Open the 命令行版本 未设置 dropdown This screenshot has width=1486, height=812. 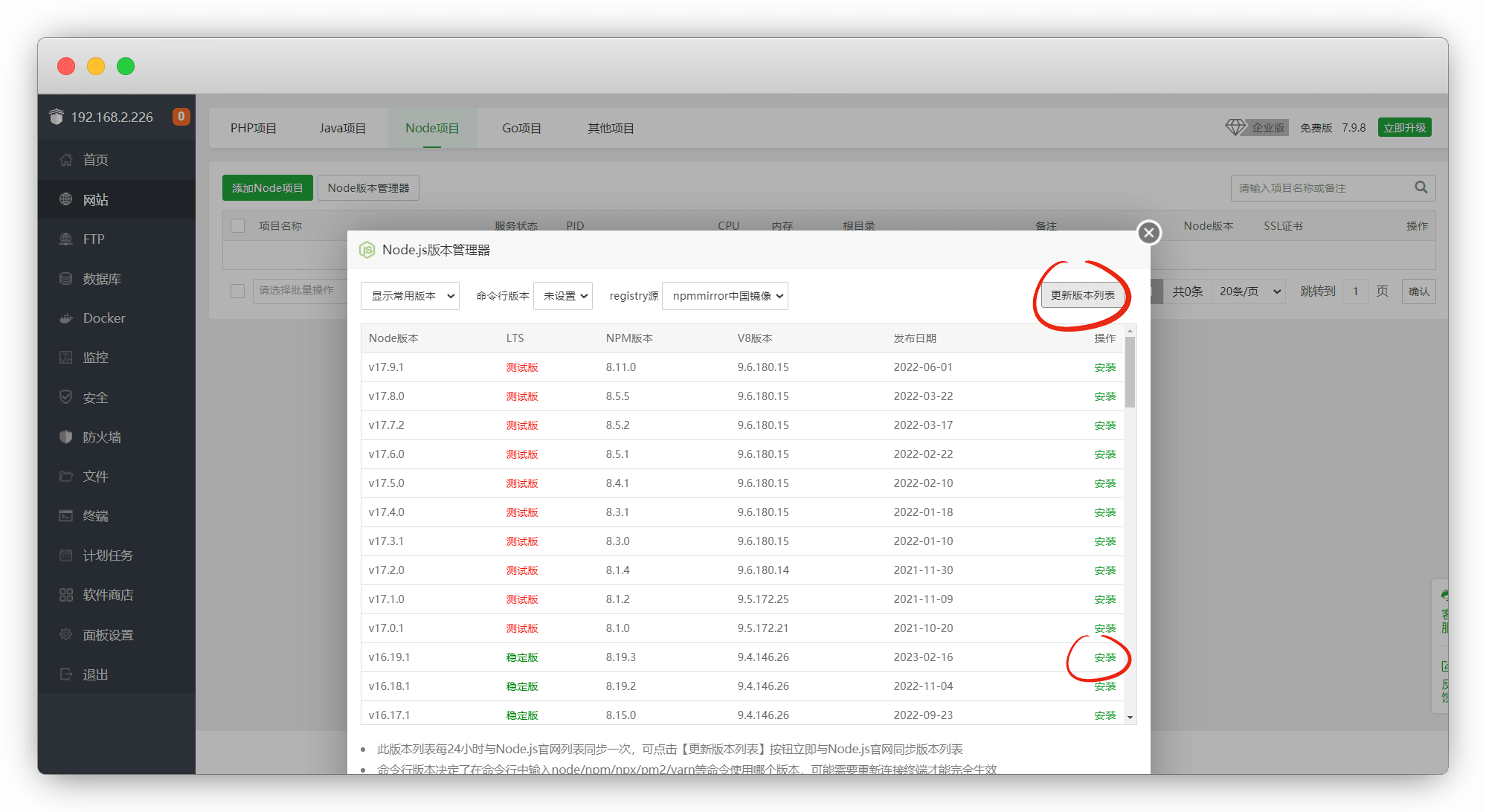(563, 296)
